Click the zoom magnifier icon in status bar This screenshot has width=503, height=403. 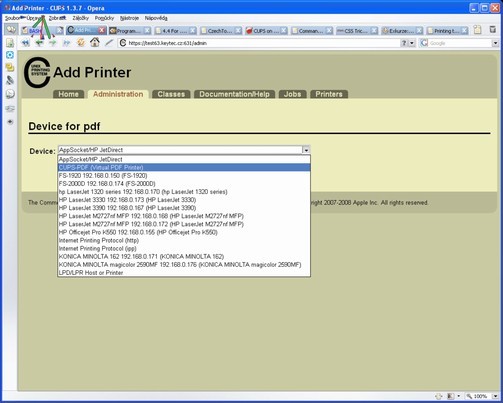pos(469,396)
